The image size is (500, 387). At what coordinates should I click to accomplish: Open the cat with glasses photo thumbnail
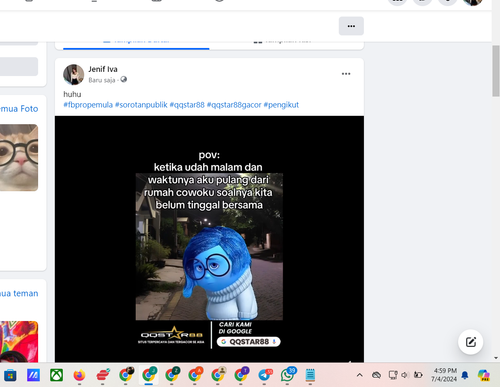coord(19,158)
